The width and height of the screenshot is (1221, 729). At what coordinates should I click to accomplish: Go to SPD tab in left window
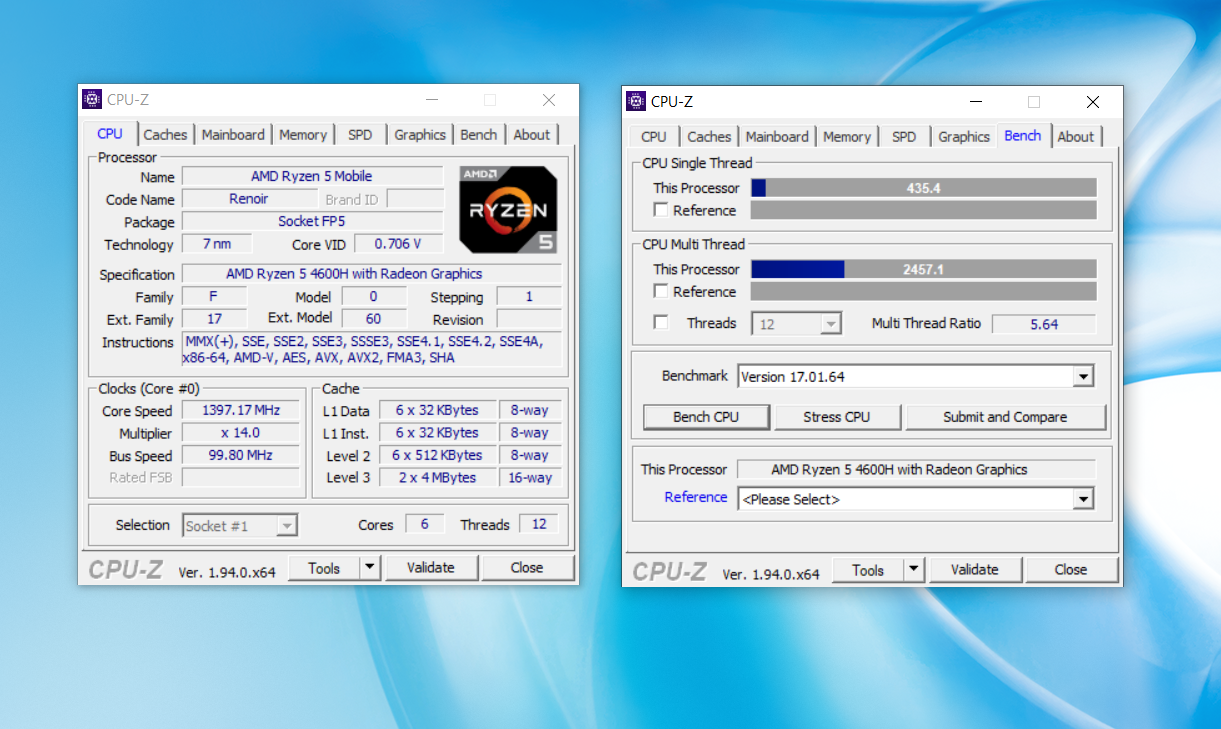(360, 135)
